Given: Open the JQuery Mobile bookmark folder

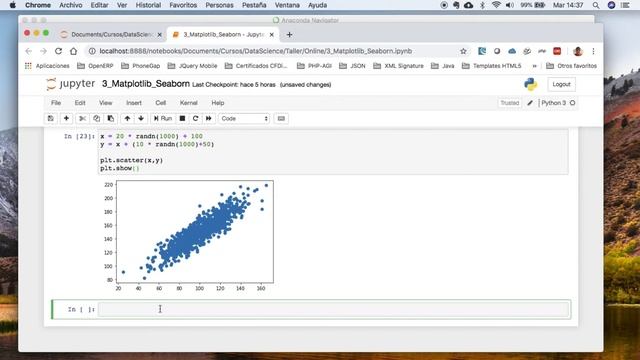Looking at the screenshot, I should (x=192, y=66).
